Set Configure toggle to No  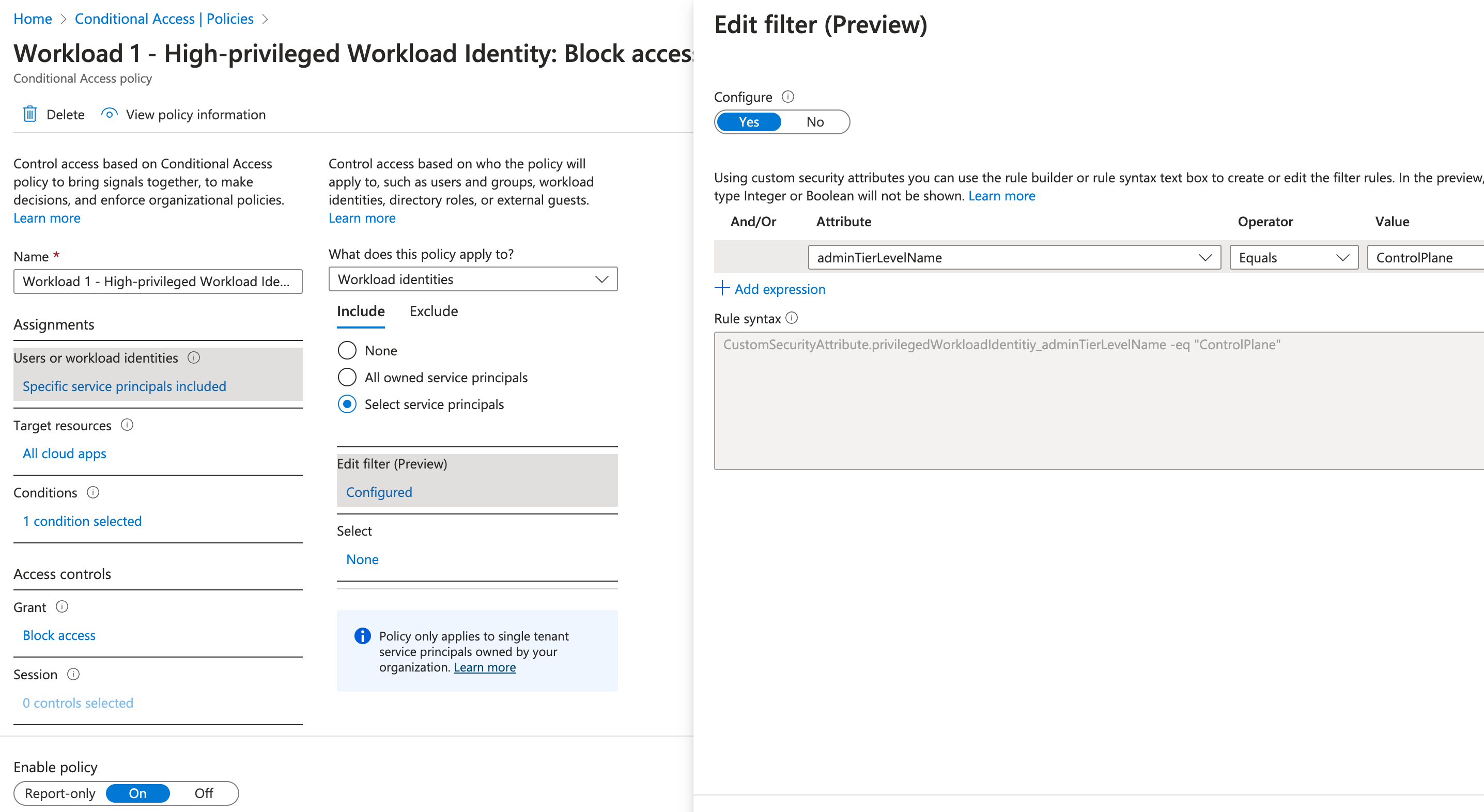click(x=814, y=122)
